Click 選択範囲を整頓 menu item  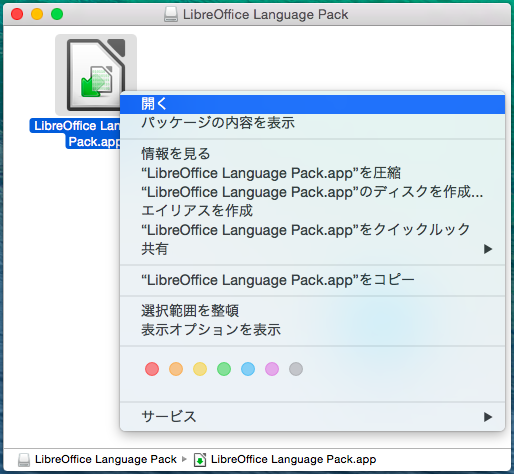[312, 311]
